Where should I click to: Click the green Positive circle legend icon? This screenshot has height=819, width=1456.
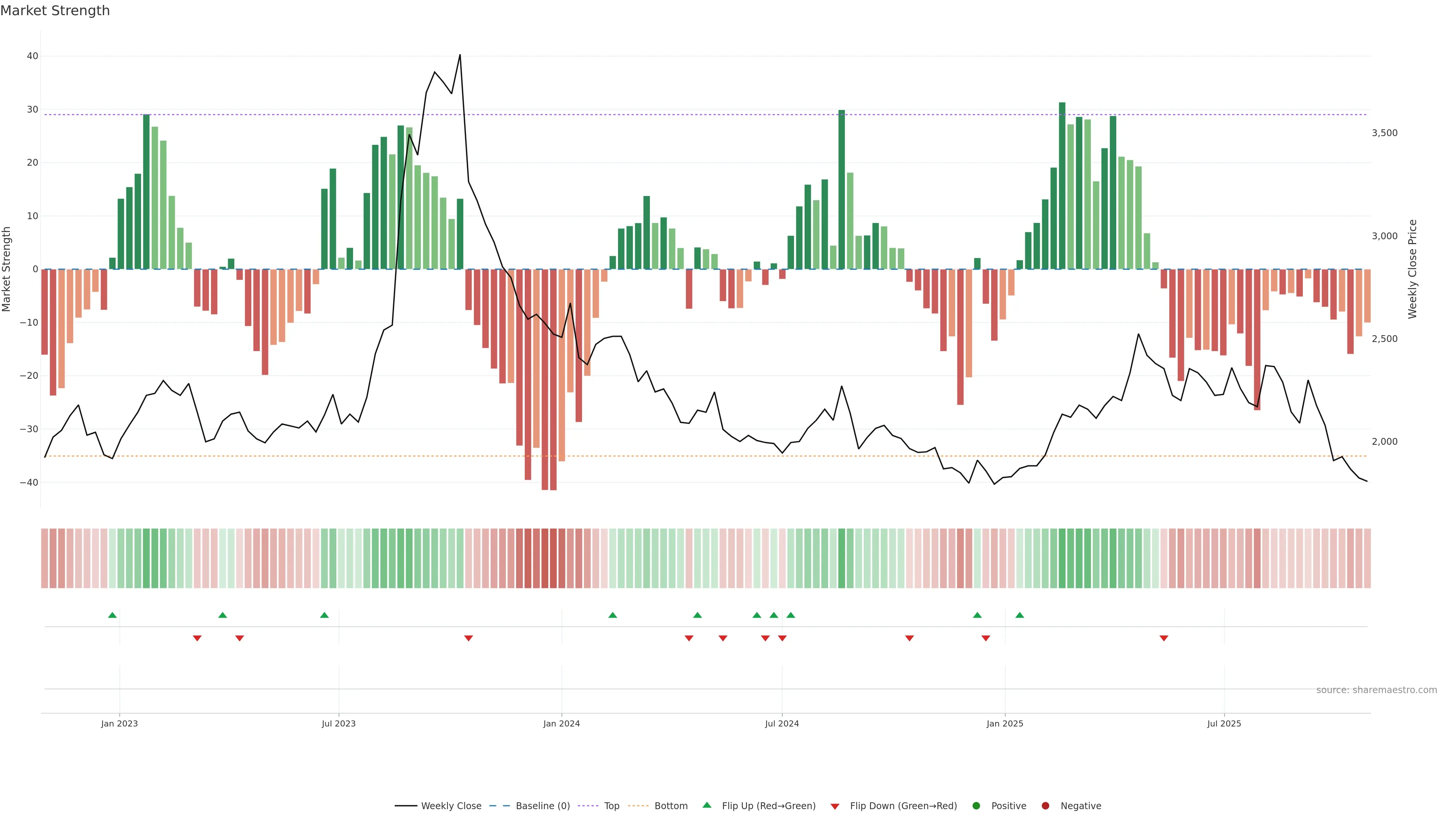coord(976,806)
